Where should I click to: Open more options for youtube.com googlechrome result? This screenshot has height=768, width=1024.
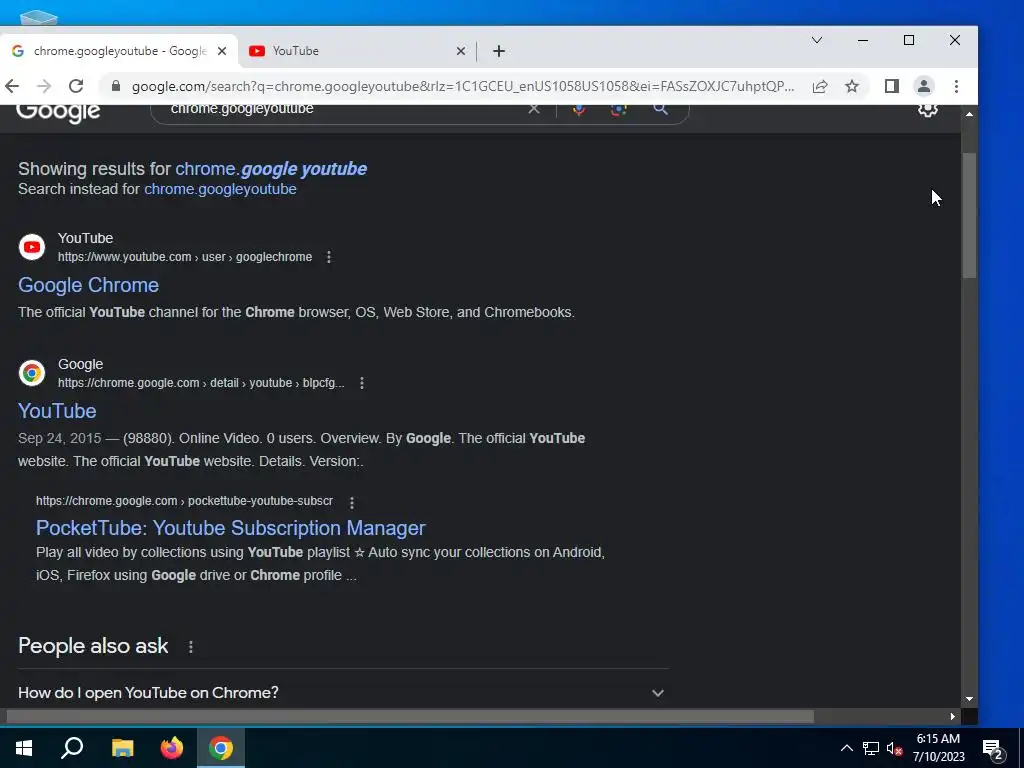coord(329,257)
